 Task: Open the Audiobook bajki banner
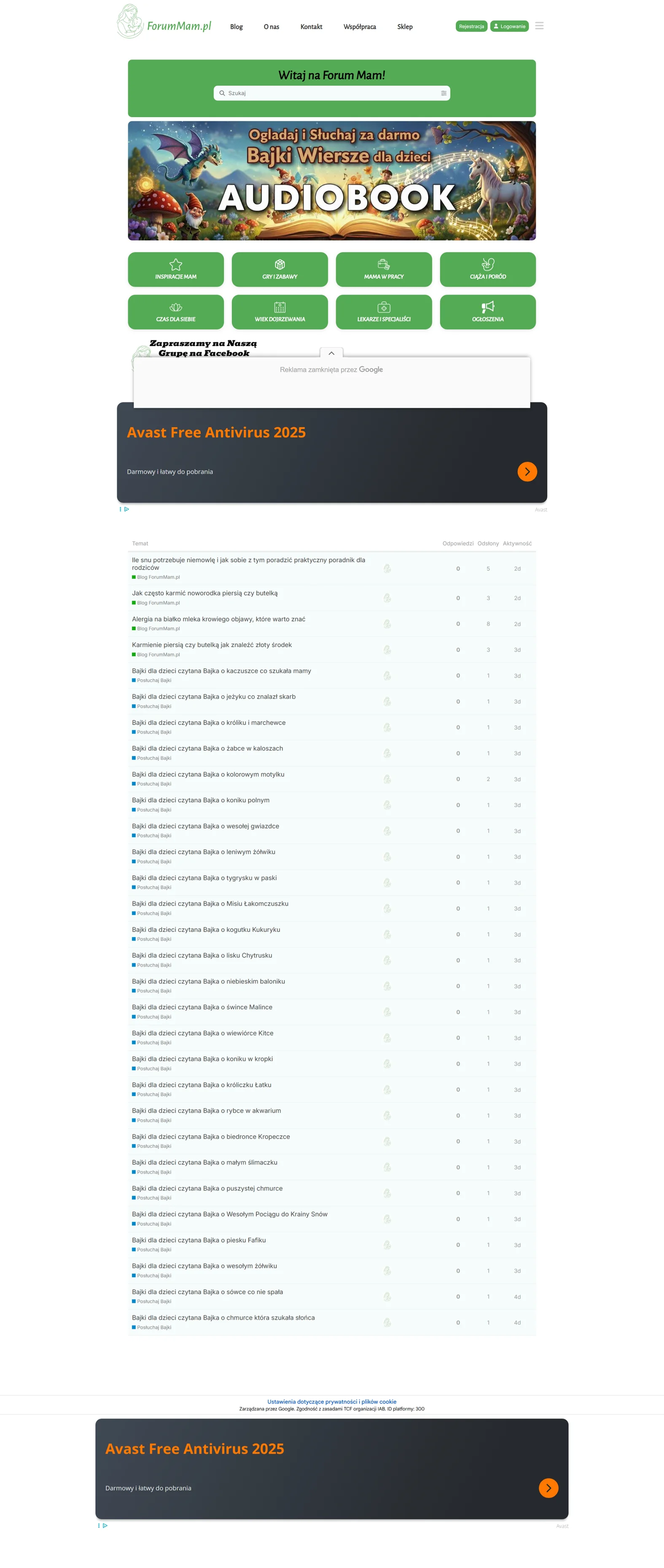[x=331, y=180]
